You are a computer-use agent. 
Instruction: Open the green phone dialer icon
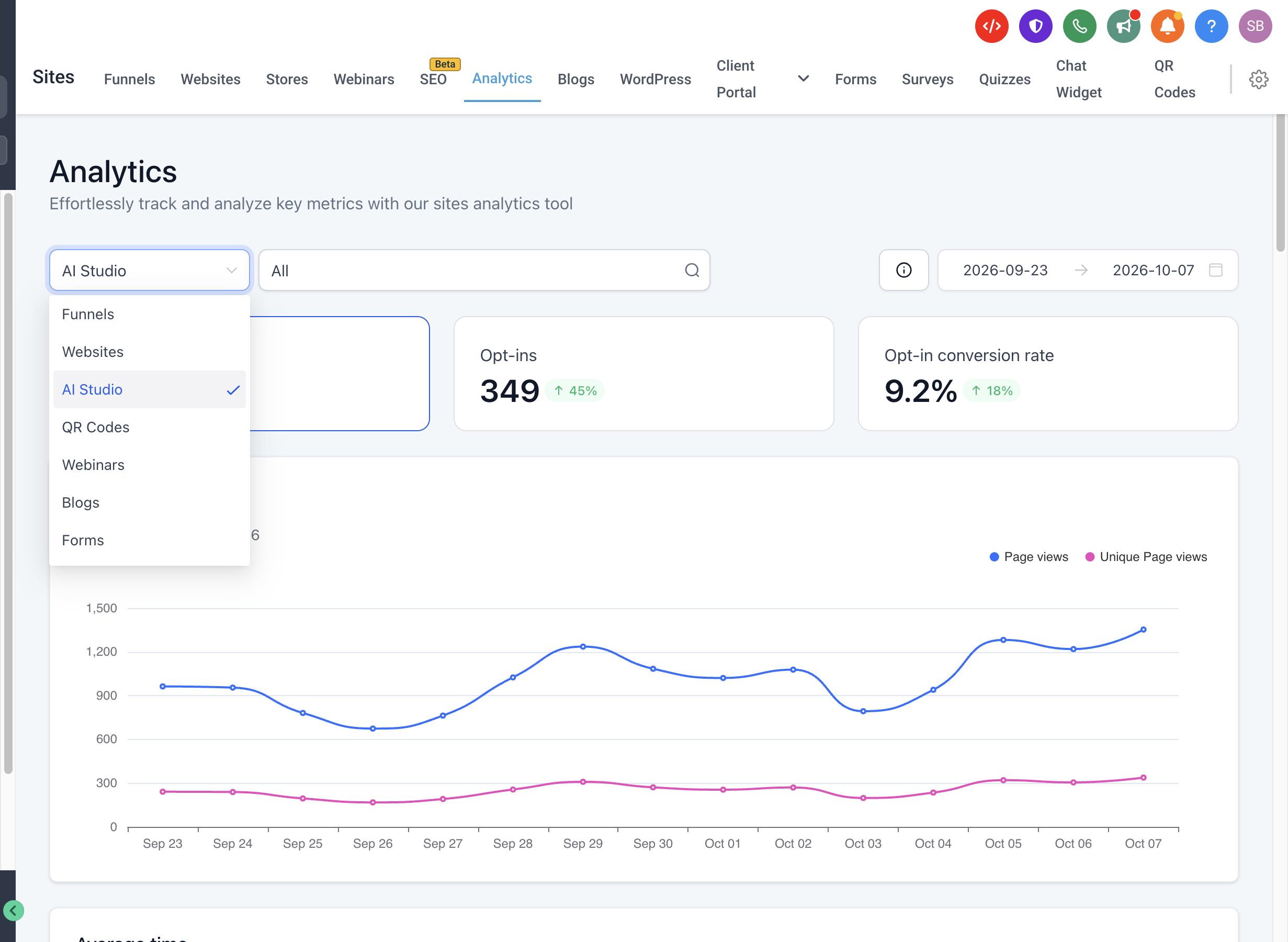pyautogui.click(x=1079, y=26)
